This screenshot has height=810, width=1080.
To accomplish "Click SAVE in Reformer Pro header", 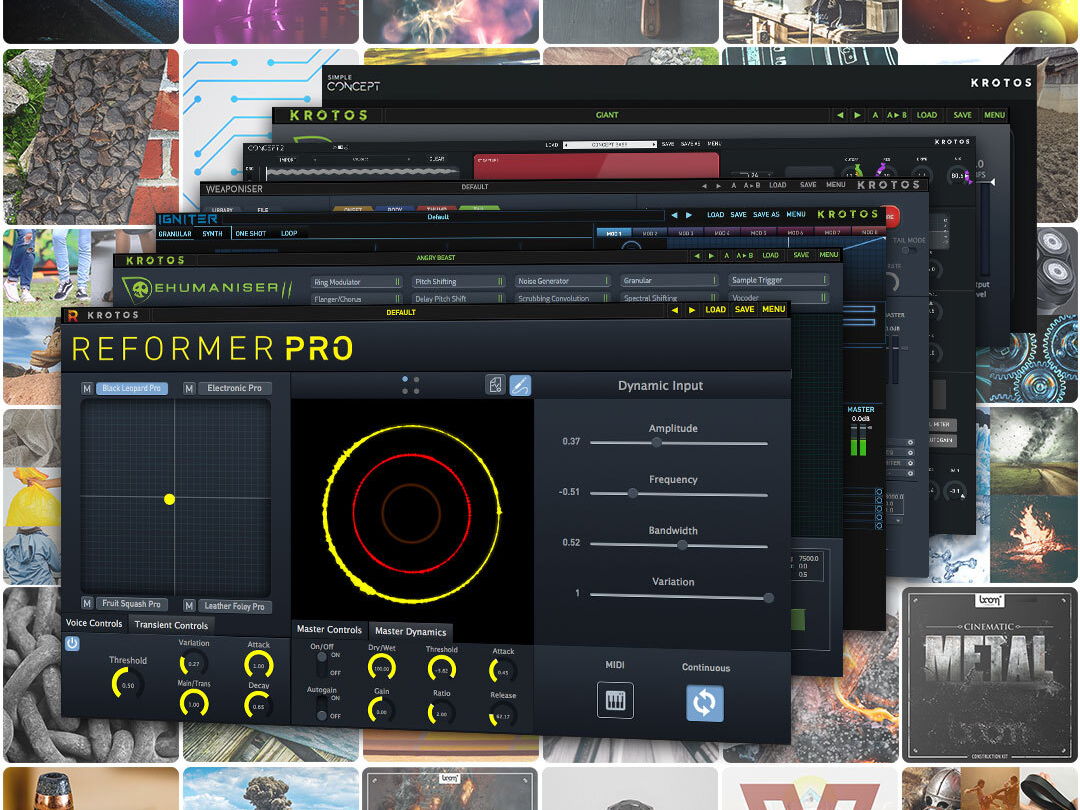I will pyautogui.click(x=745, y=310).
